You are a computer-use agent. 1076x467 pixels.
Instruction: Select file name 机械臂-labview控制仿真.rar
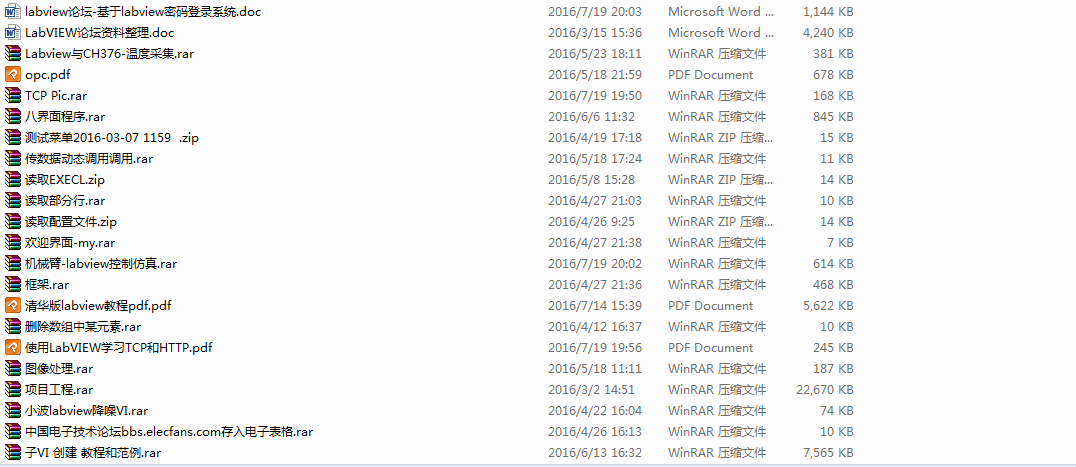pos(102,263)
